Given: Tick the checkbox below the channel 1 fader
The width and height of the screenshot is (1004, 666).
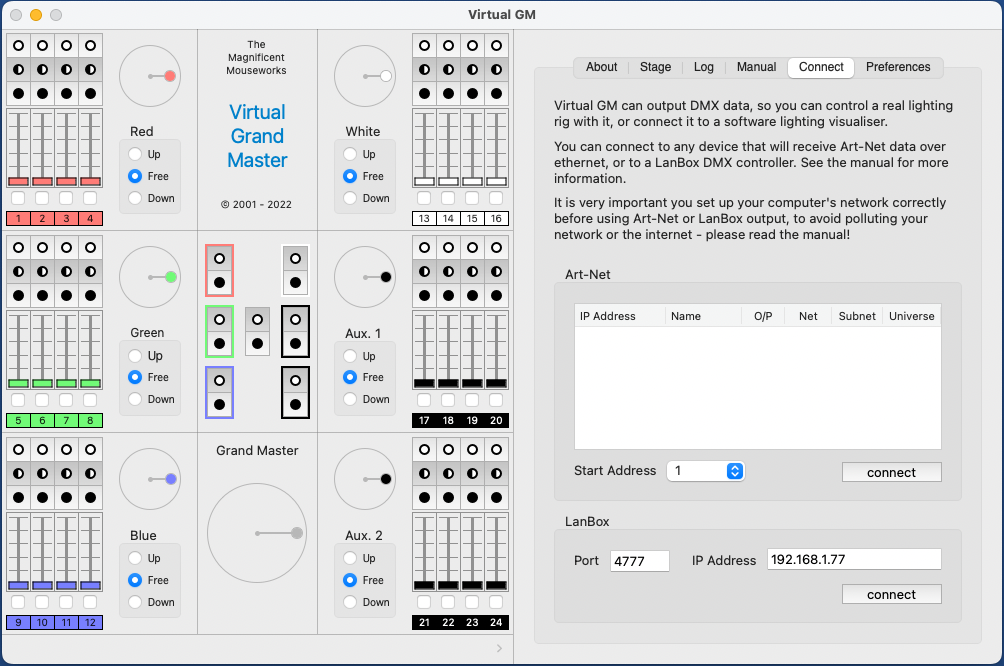Looking at the screenshot, I should 18,198.
